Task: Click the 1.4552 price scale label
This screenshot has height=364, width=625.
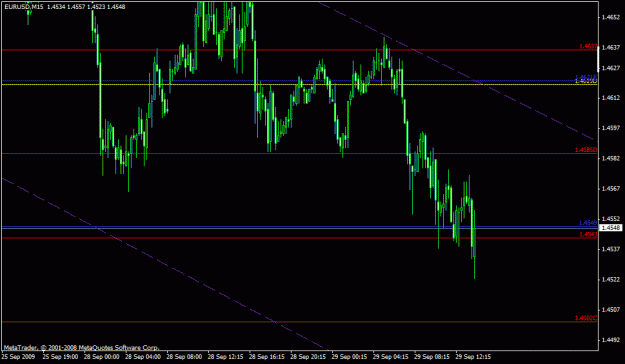Action: 611,219
